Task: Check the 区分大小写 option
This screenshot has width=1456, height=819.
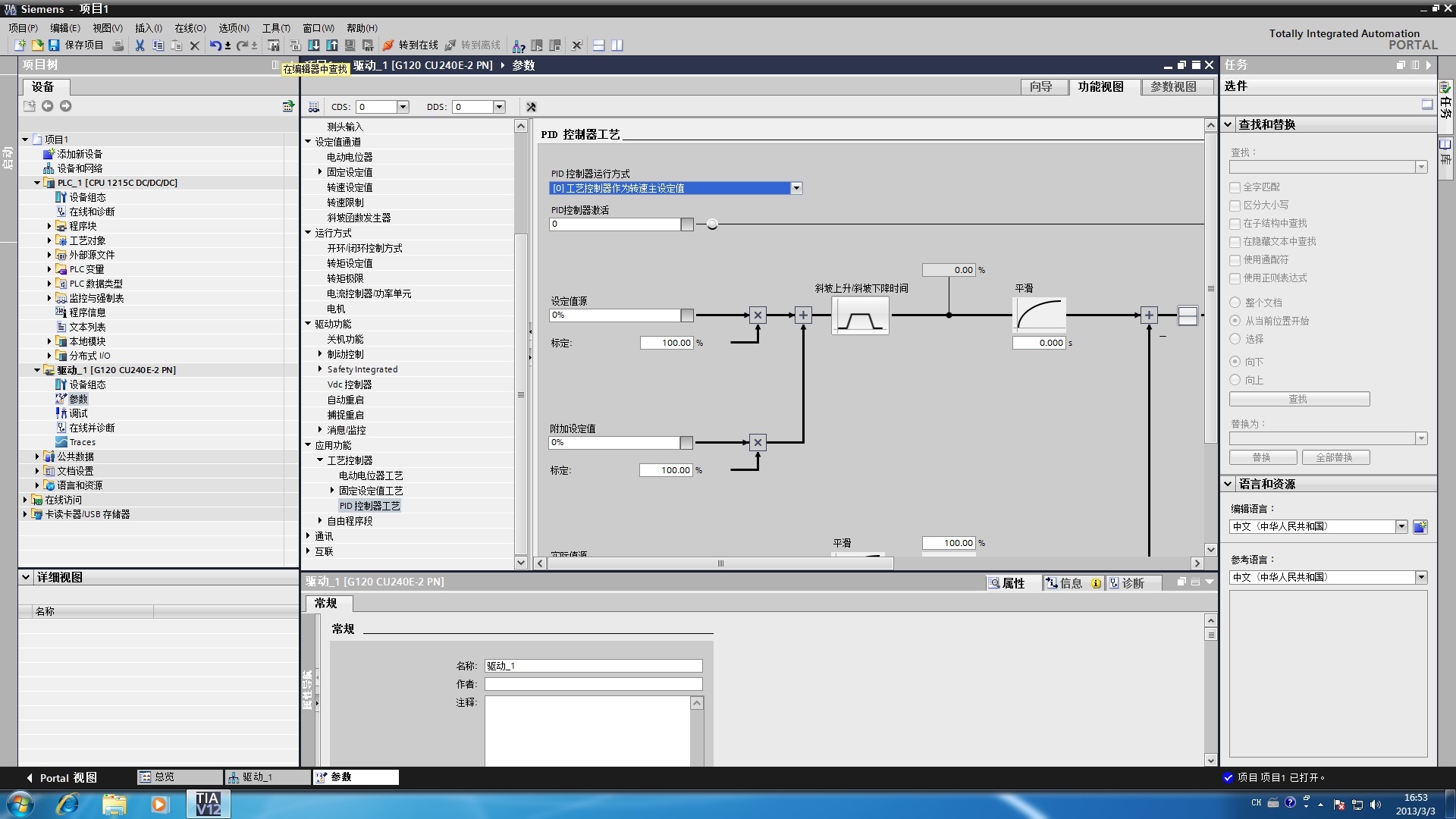Action: 1235,206
